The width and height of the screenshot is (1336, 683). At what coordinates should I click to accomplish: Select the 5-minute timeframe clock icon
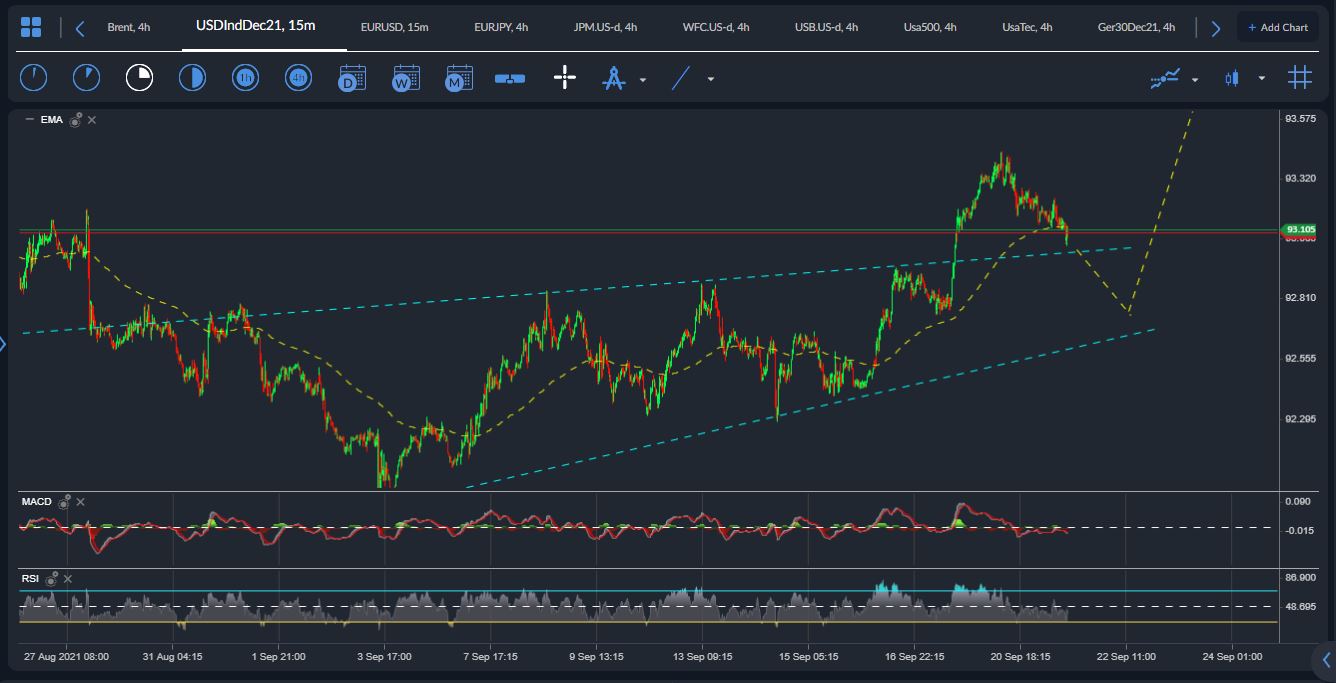click(87, 78)
